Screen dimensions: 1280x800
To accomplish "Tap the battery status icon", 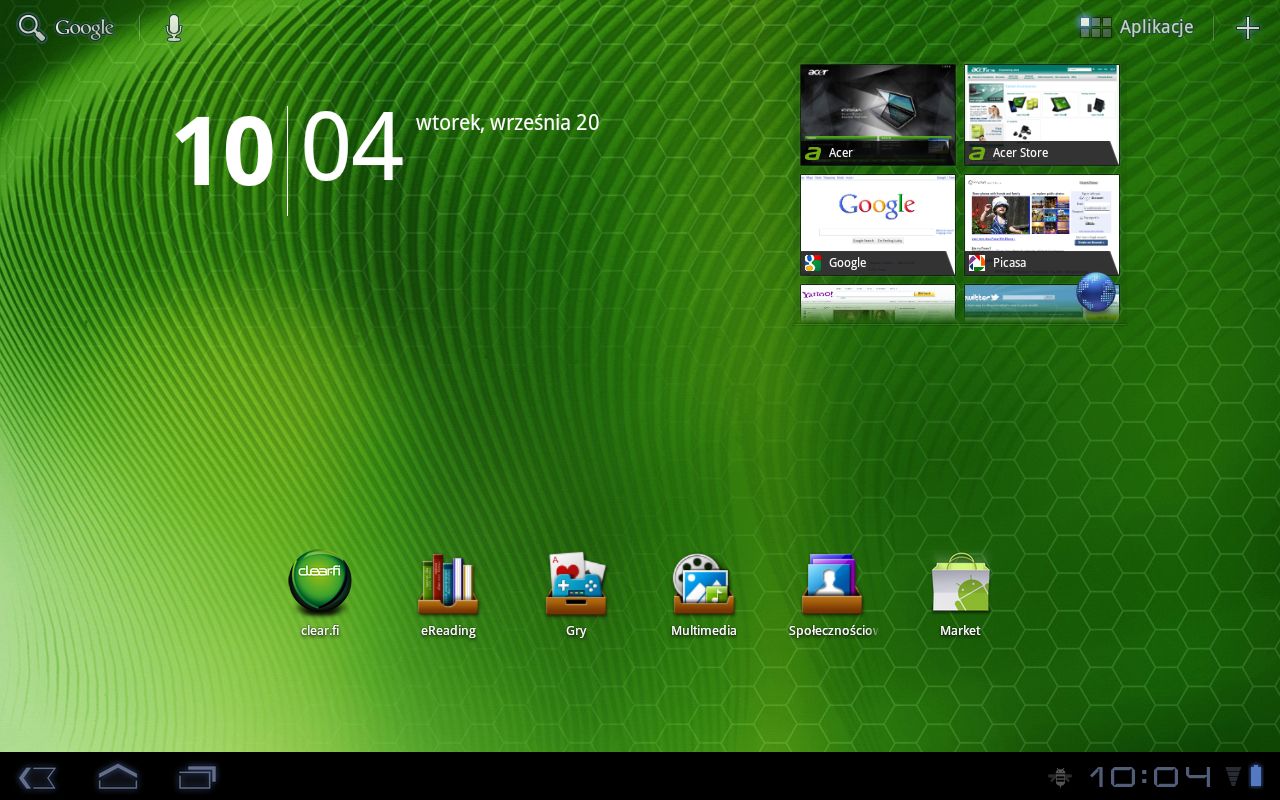I will (x=1256, y=777).
